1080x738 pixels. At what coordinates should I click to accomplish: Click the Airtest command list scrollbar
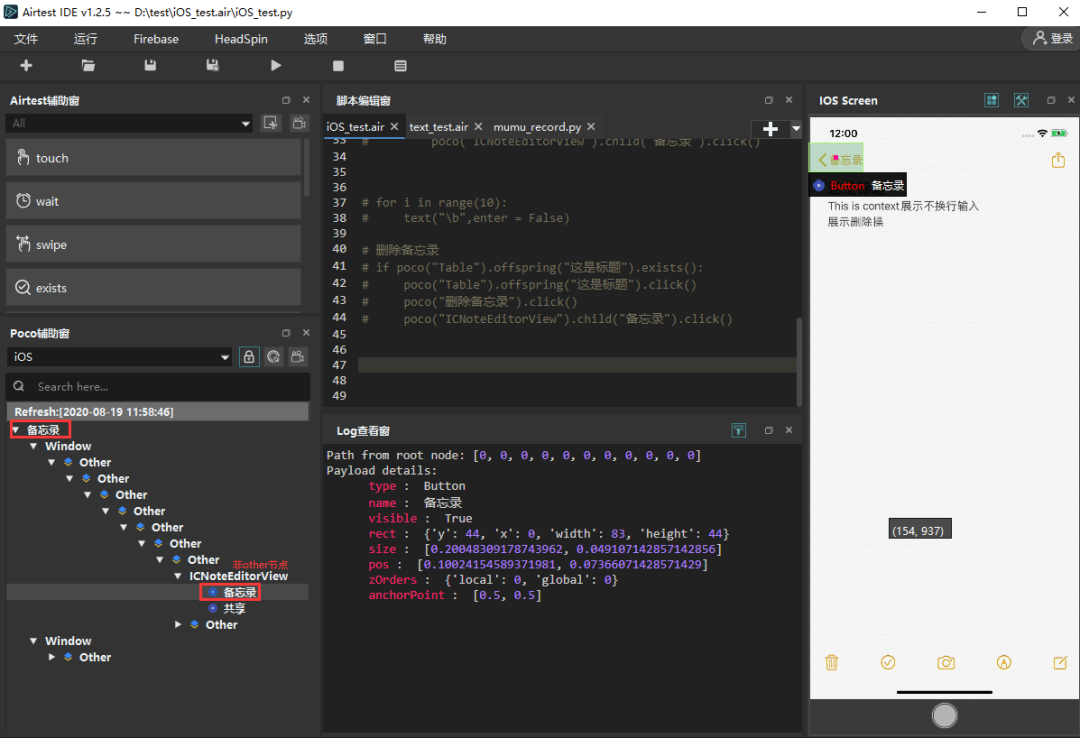(307, 165)
